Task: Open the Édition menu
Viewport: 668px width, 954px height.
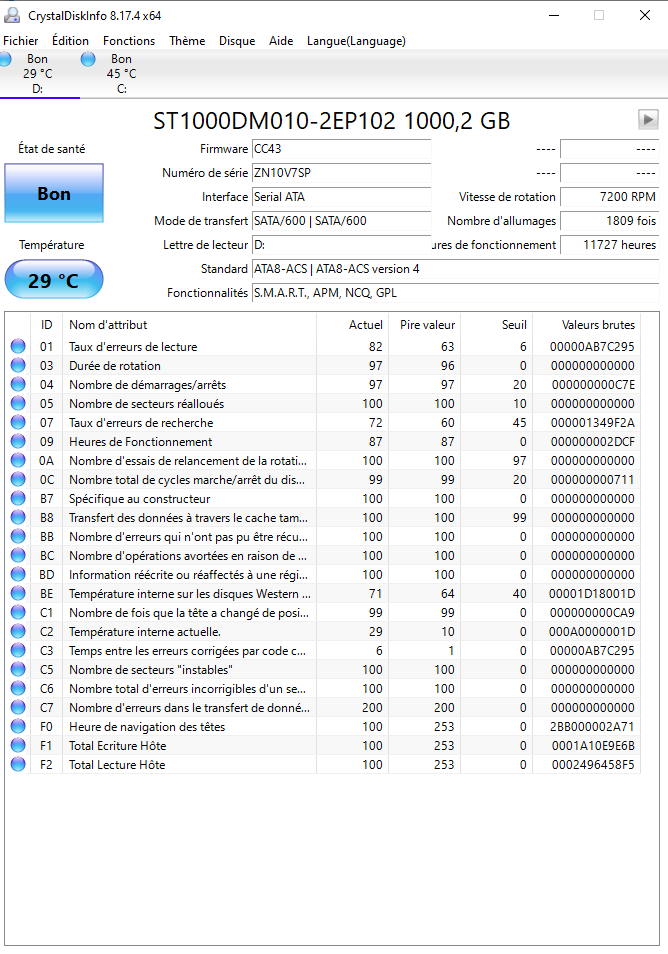Action: click(x=70, y=41)
